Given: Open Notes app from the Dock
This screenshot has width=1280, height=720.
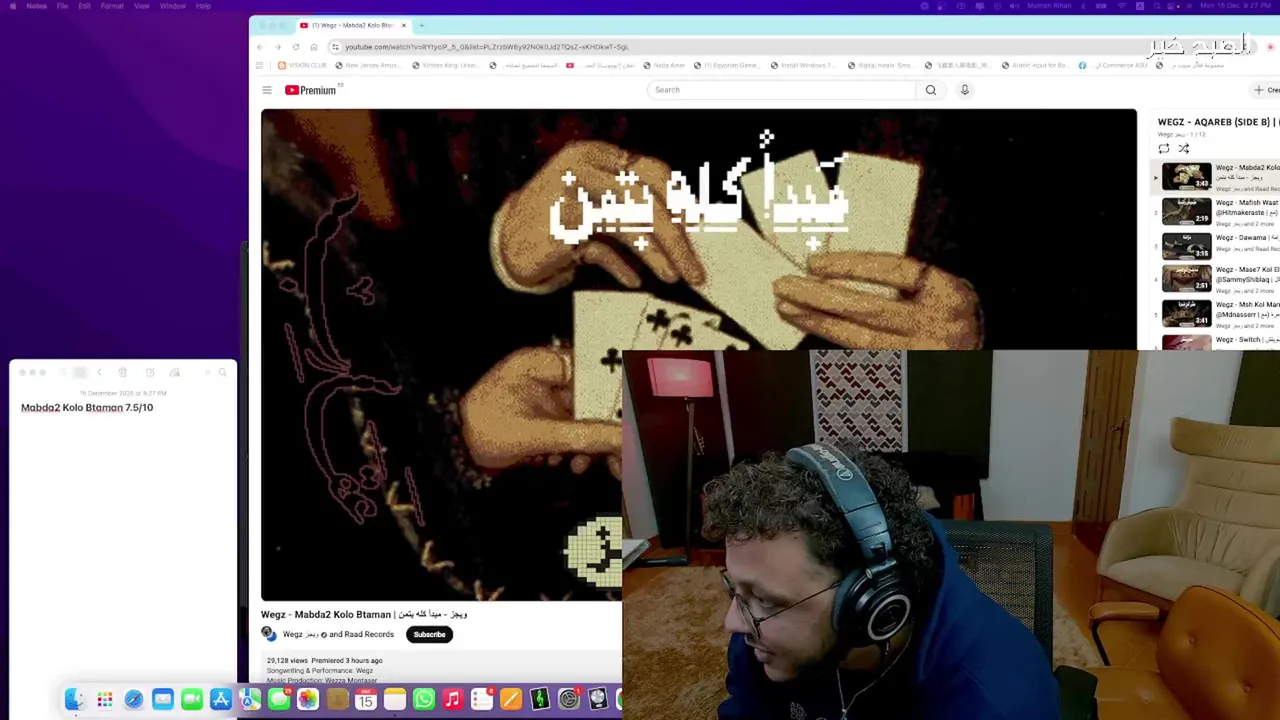Looking at the screenshot, I should tap(394, 699).
